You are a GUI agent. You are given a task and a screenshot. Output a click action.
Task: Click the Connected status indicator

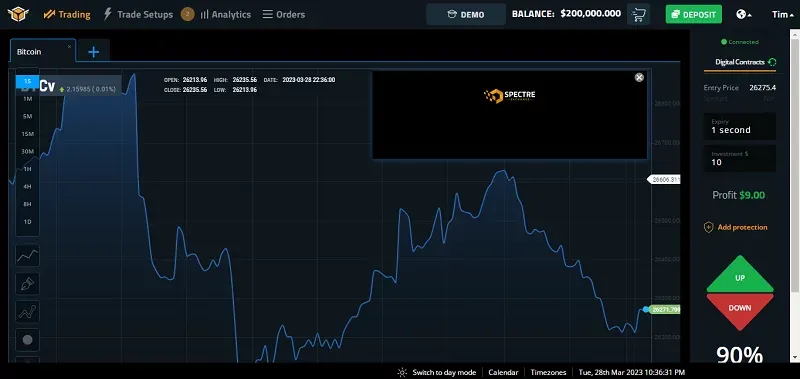pyautogui.click(x=740, y=42)
